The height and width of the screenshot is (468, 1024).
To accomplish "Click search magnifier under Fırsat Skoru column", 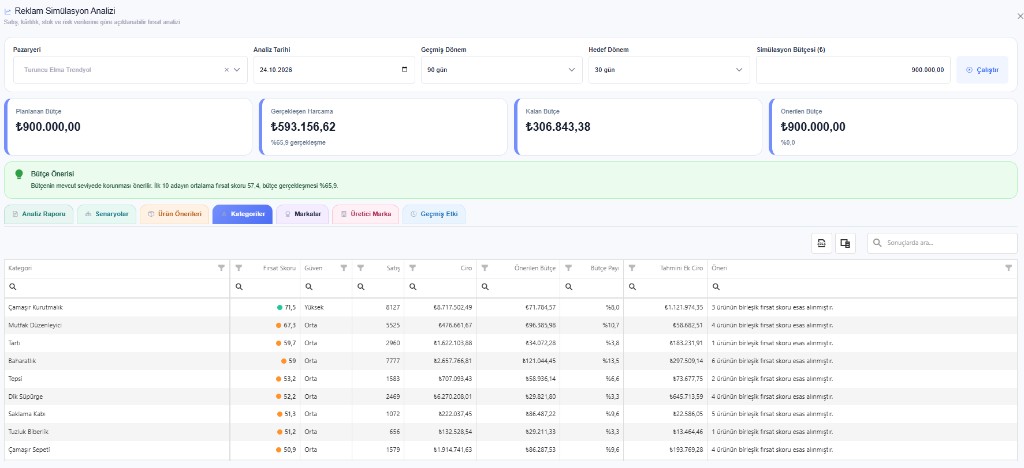I will [x=239, y=287].
